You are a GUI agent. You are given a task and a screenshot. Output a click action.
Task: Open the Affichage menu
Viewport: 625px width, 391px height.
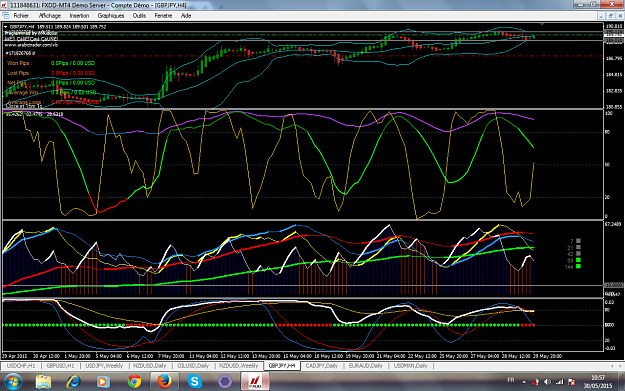click(50, 16)
